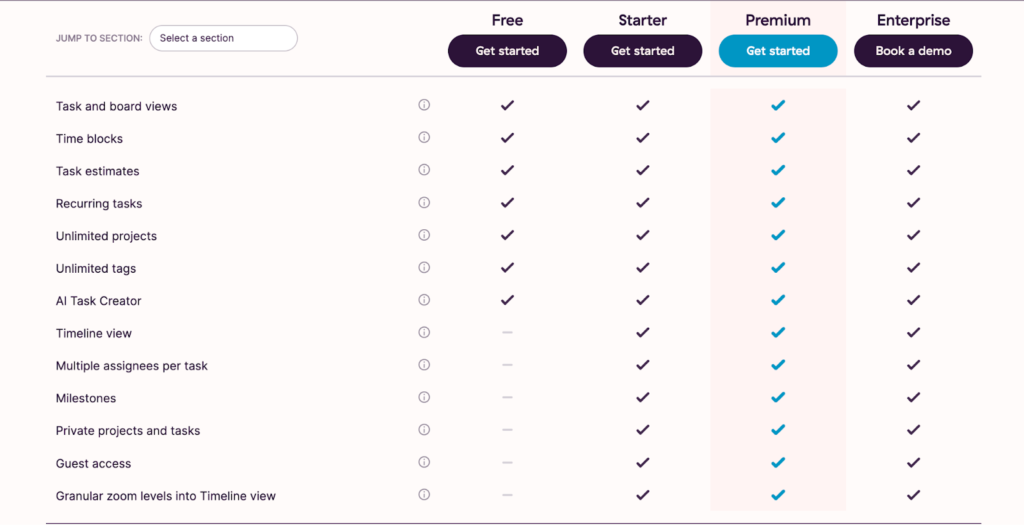Click the Enterprise plan column heading
This screenshot has height=525, width=1024.
913,20
